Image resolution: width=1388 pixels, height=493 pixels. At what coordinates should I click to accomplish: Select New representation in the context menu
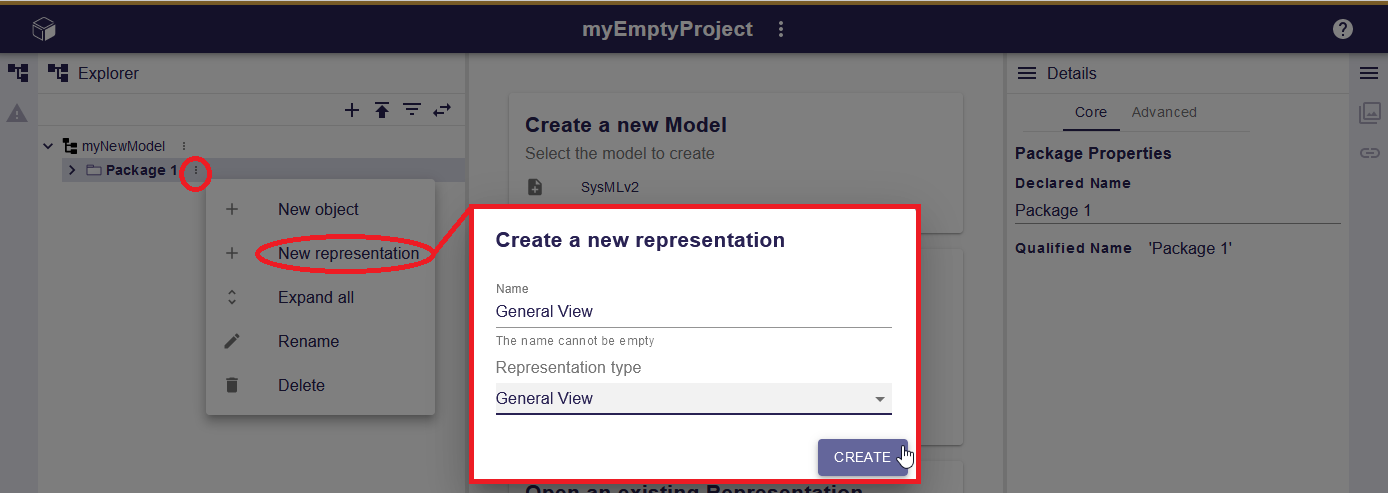(x=348, y=253)
